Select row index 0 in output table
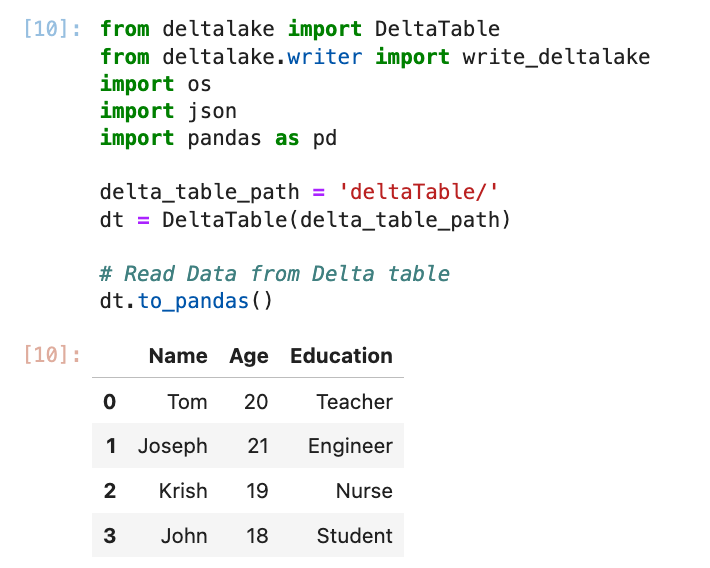The width and height of the screenshot is (710, 568). coord(110,402)
